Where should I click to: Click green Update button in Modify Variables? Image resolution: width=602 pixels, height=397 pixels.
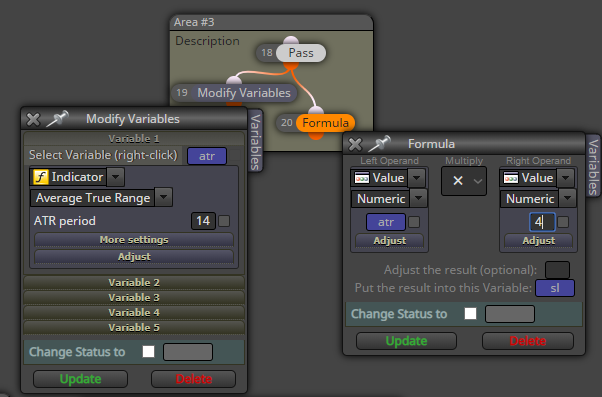tap(80, 379)
